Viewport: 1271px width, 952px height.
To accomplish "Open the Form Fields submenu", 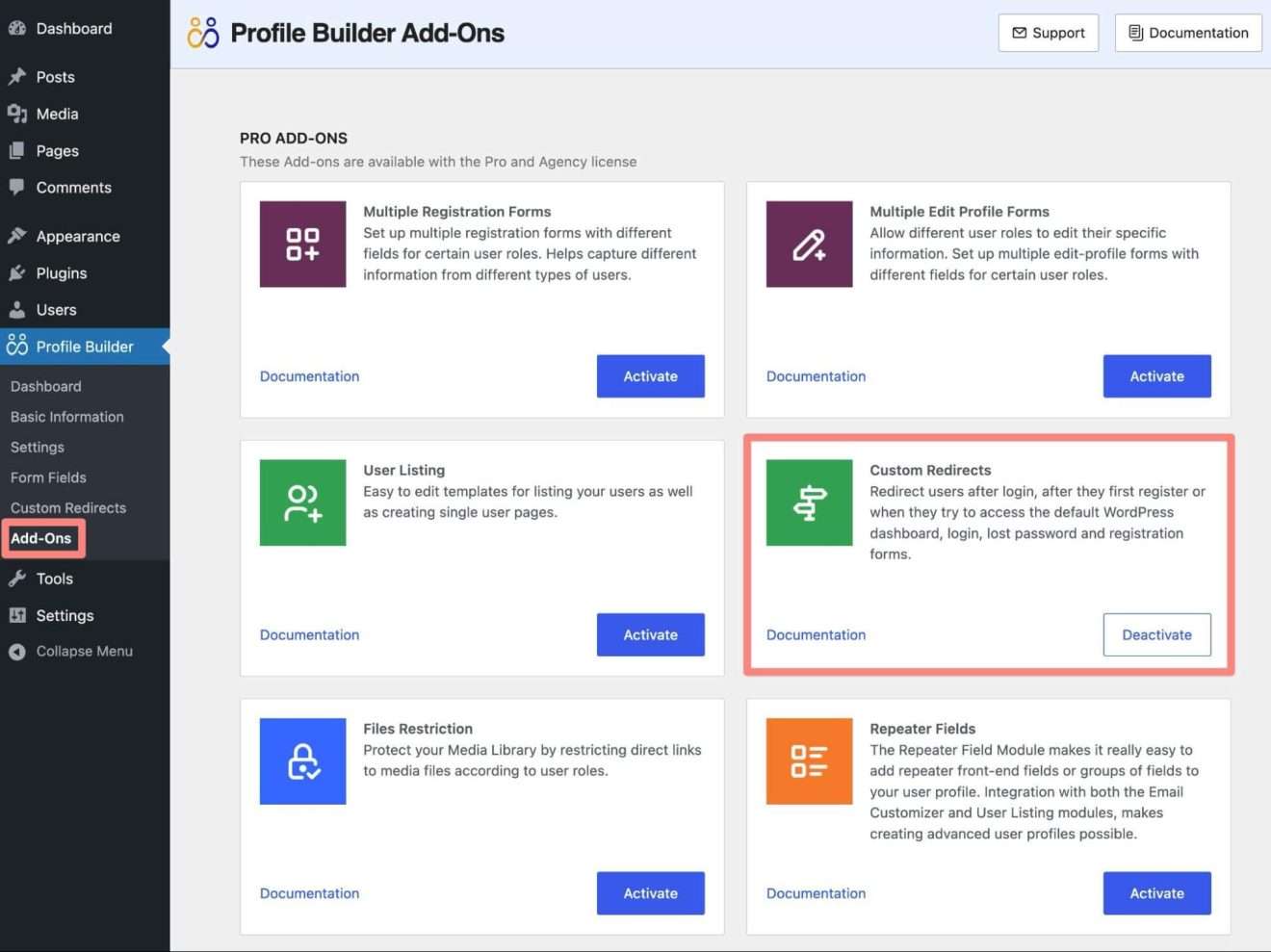I will [48, 477].
